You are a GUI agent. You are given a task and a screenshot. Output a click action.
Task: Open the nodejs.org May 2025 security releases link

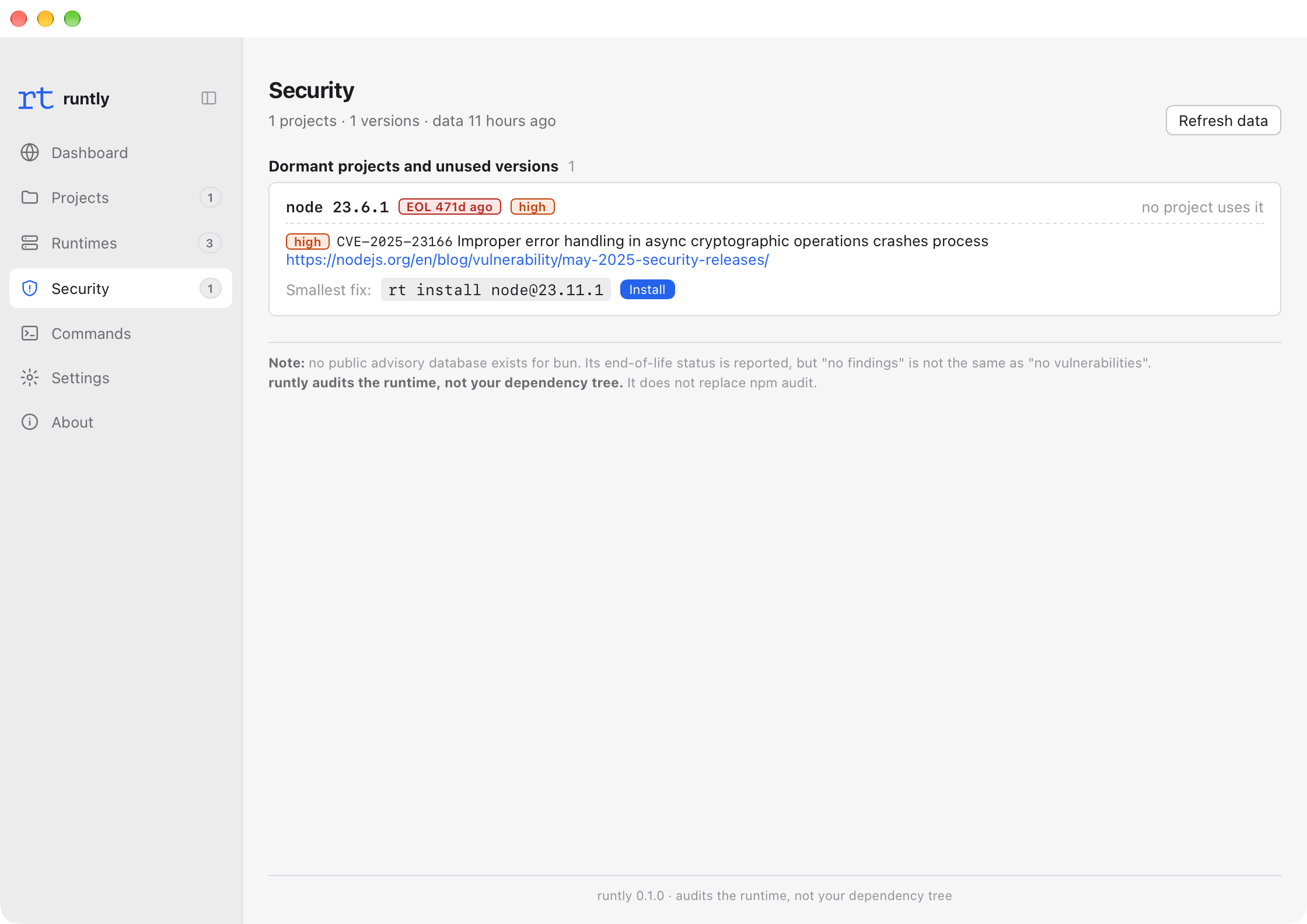pyautogui.click(x=527, y=260)
